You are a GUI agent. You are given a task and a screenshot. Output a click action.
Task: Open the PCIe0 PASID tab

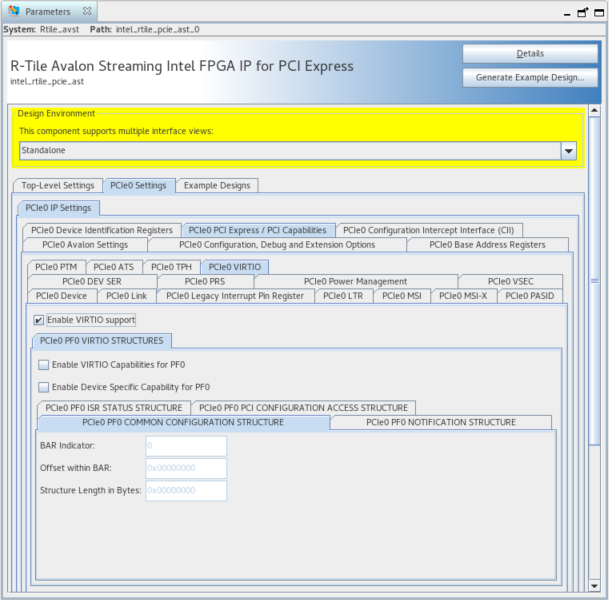tap(530, 296)
